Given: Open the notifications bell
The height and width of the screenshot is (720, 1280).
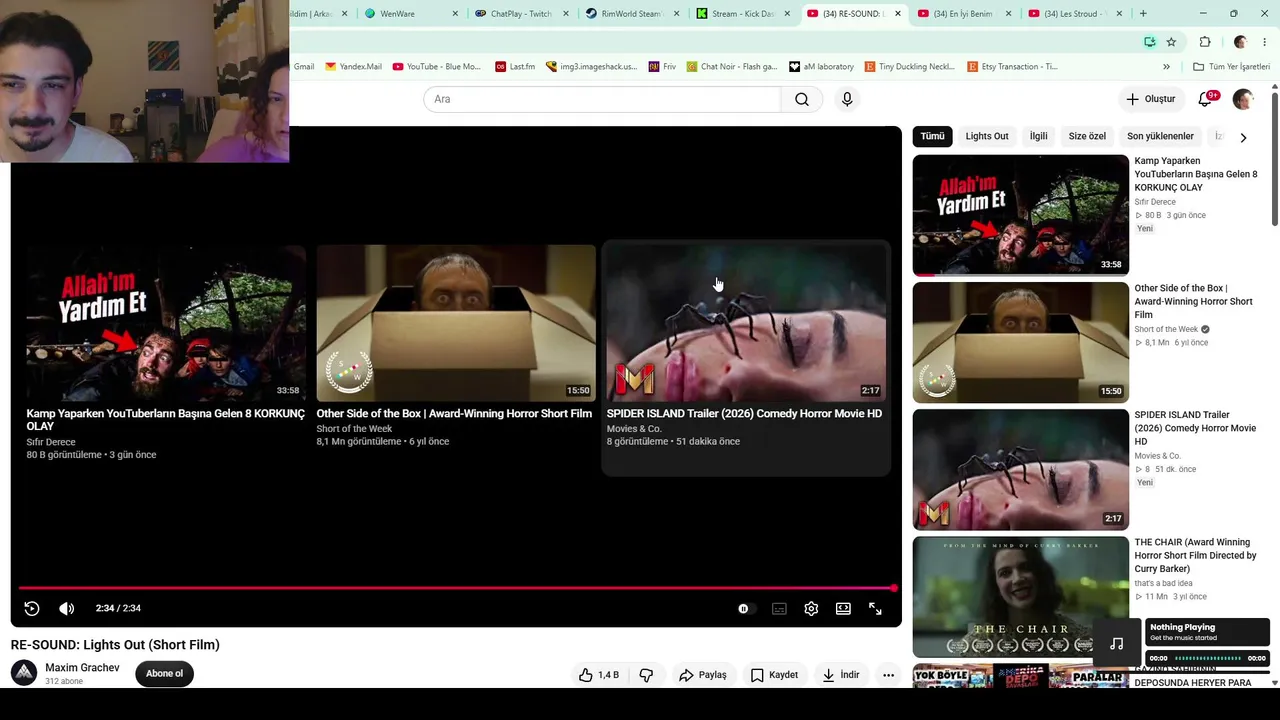Looking at the screenshot, I should tap(1205, 99).
